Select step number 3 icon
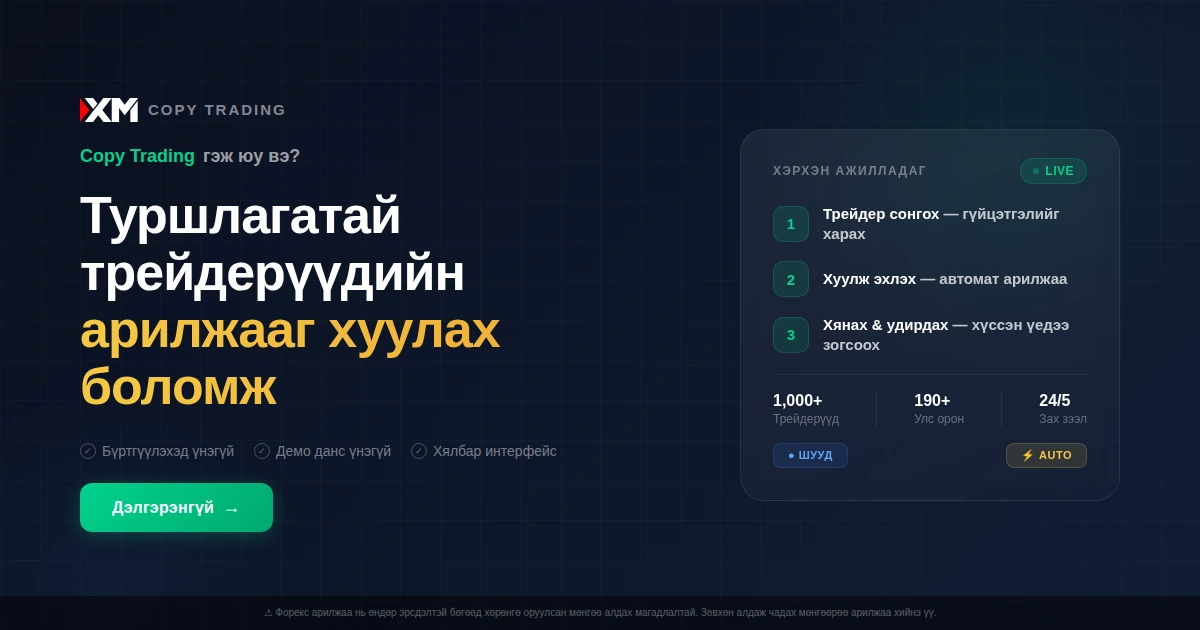This screenshot has height=630, width=1200. pos(791,335)
